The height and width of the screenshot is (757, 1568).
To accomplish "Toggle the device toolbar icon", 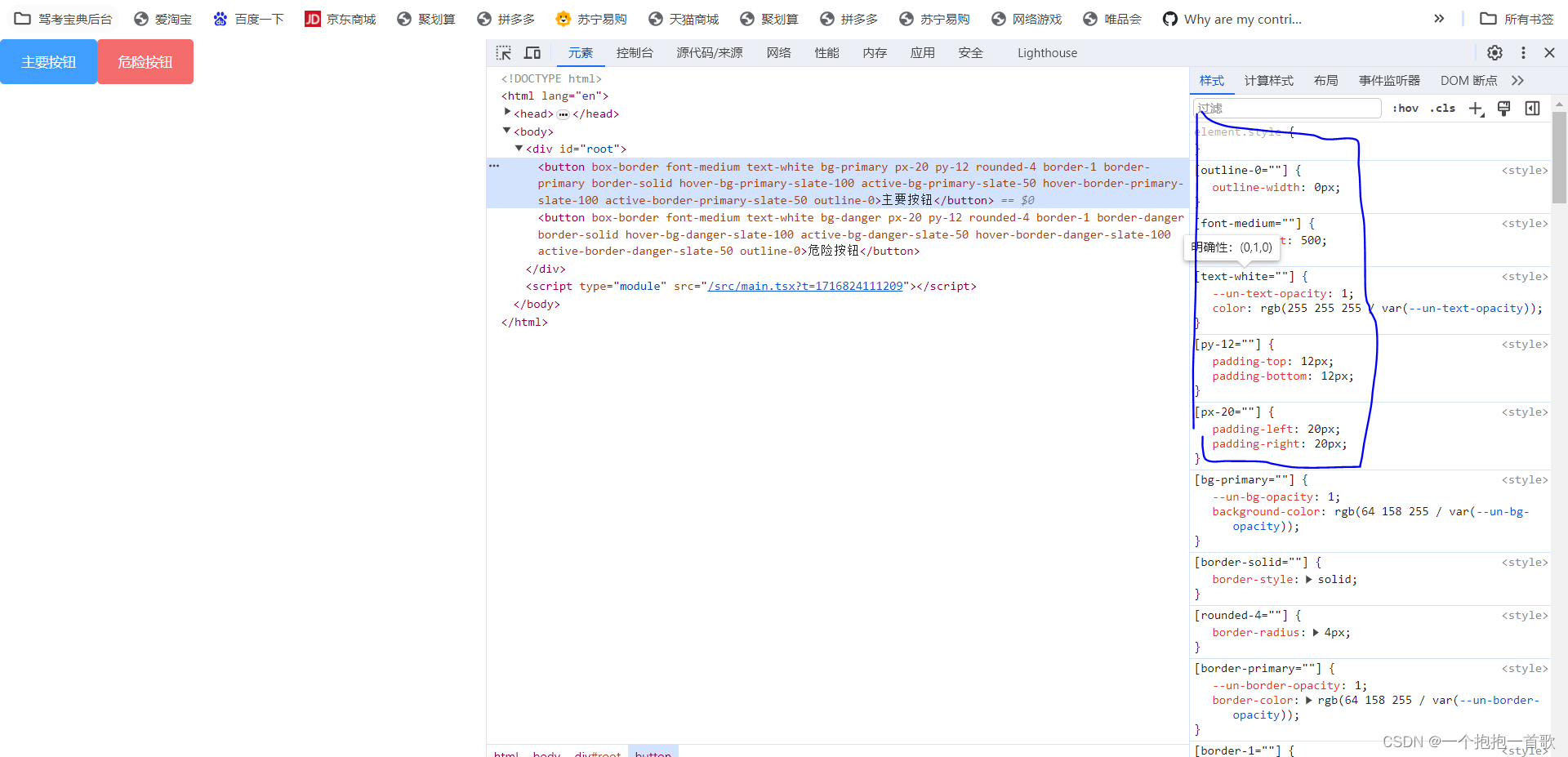I will (532, 53).
